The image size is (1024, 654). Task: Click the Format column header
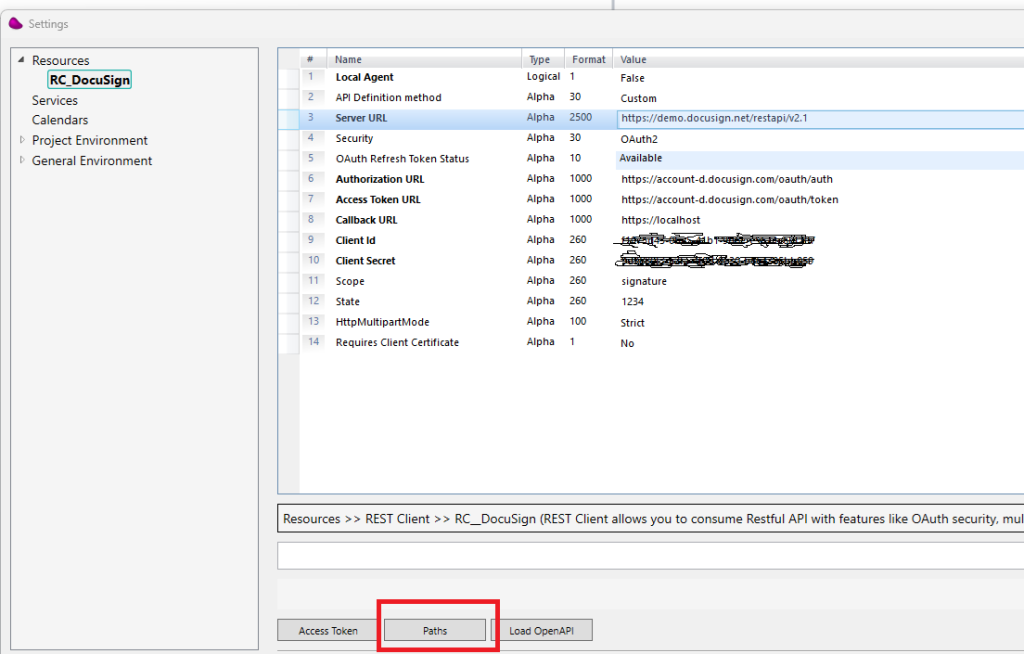point(588,59)
